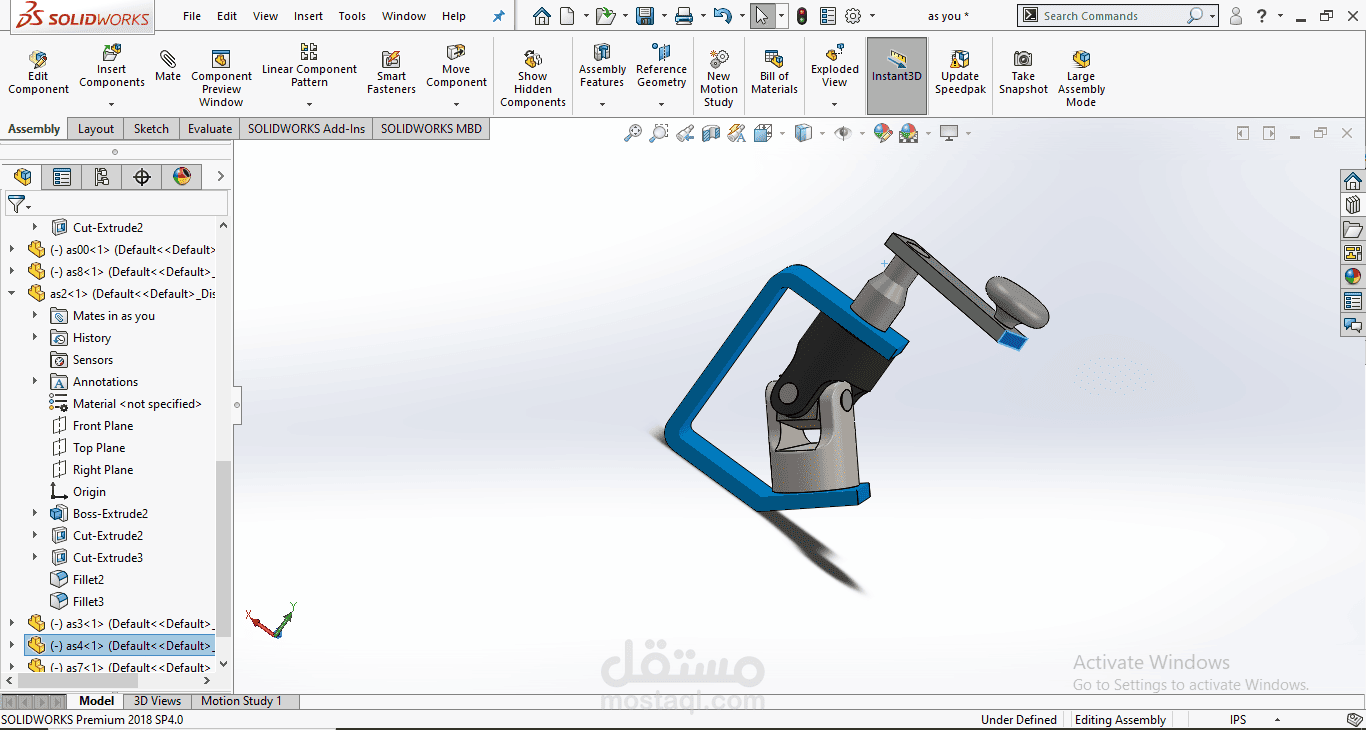
Task: Toggle Instant3D mode
Action: coord(897,76)
